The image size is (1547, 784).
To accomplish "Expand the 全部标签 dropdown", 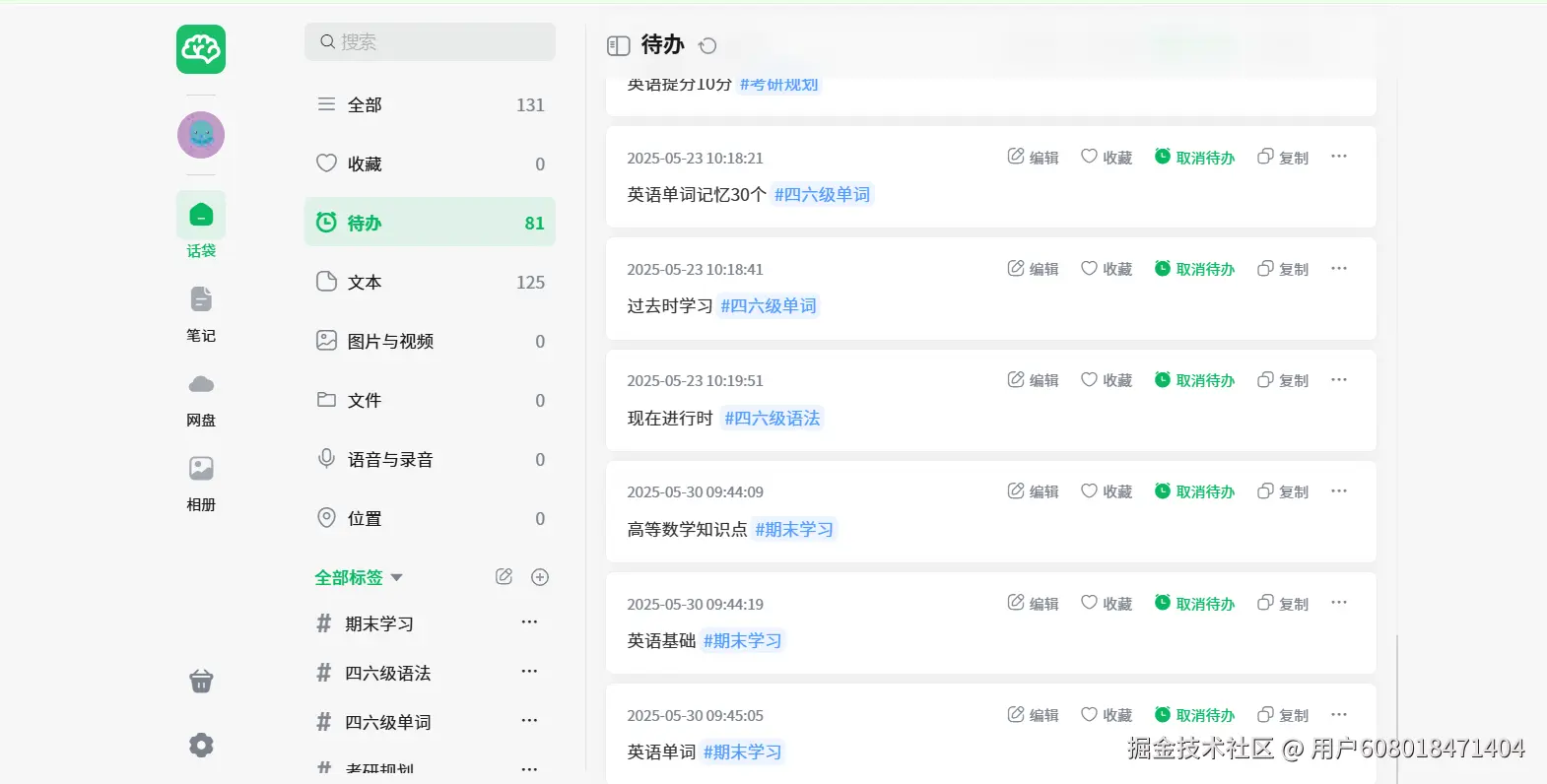I will (397, 577).
